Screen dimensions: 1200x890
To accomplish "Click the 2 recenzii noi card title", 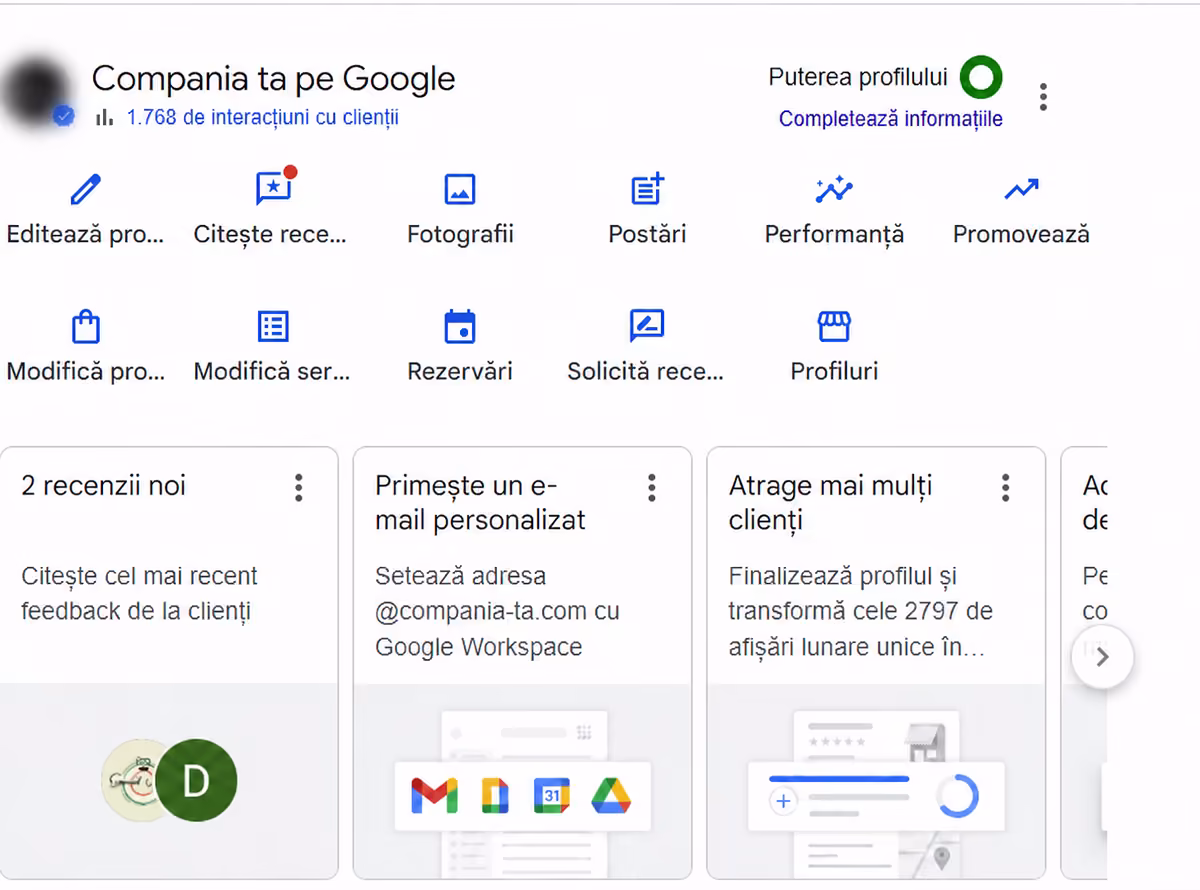I will coord(104,486).
